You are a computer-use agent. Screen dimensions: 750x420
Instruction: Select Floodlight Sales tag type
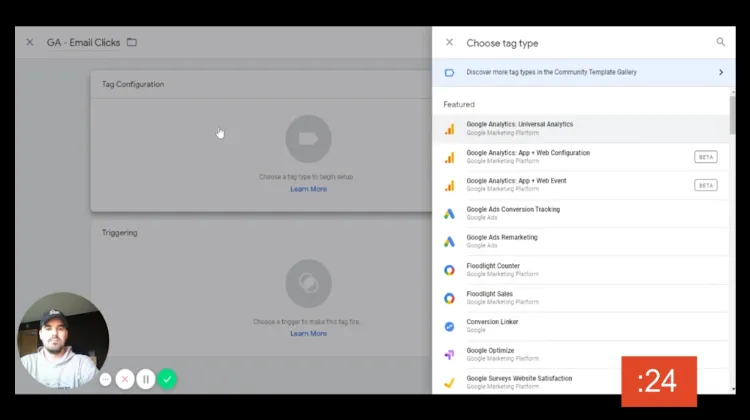tap(581, 298)
